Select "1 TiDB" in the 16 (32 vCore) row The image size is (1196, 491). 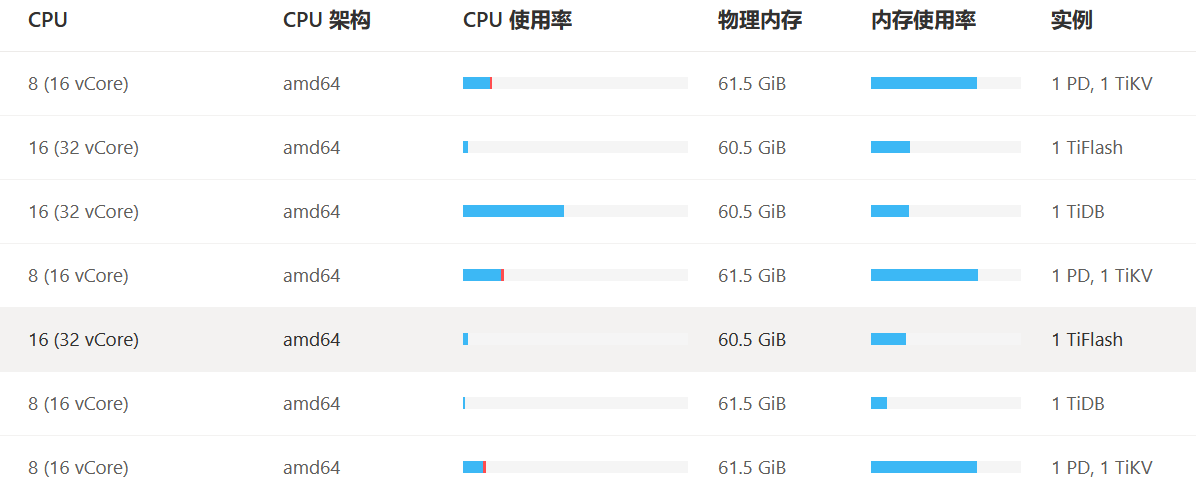pos(1078,212)
